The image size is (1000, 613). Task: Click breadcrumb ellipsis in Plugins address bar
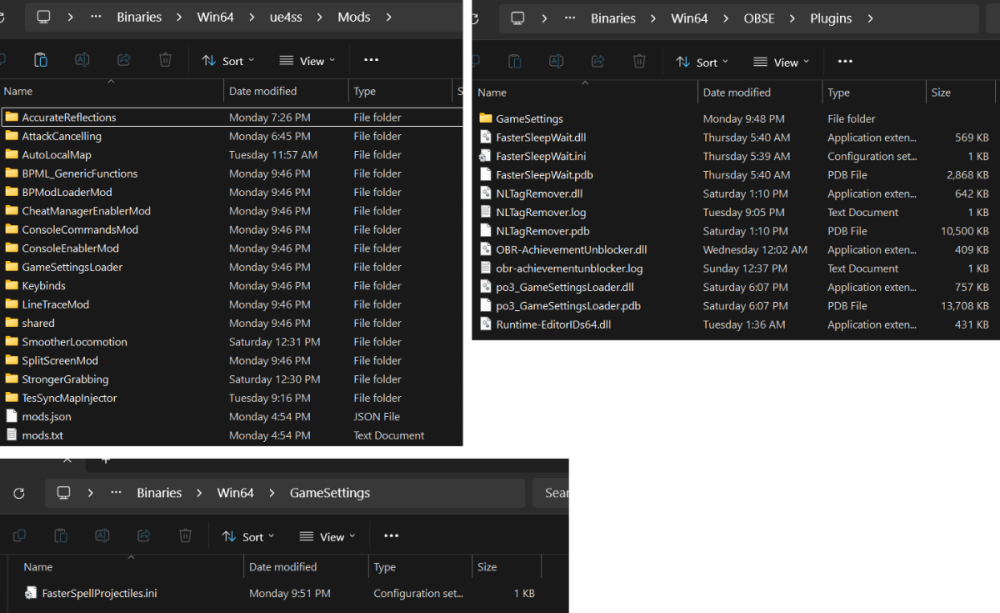pos(570,18)
